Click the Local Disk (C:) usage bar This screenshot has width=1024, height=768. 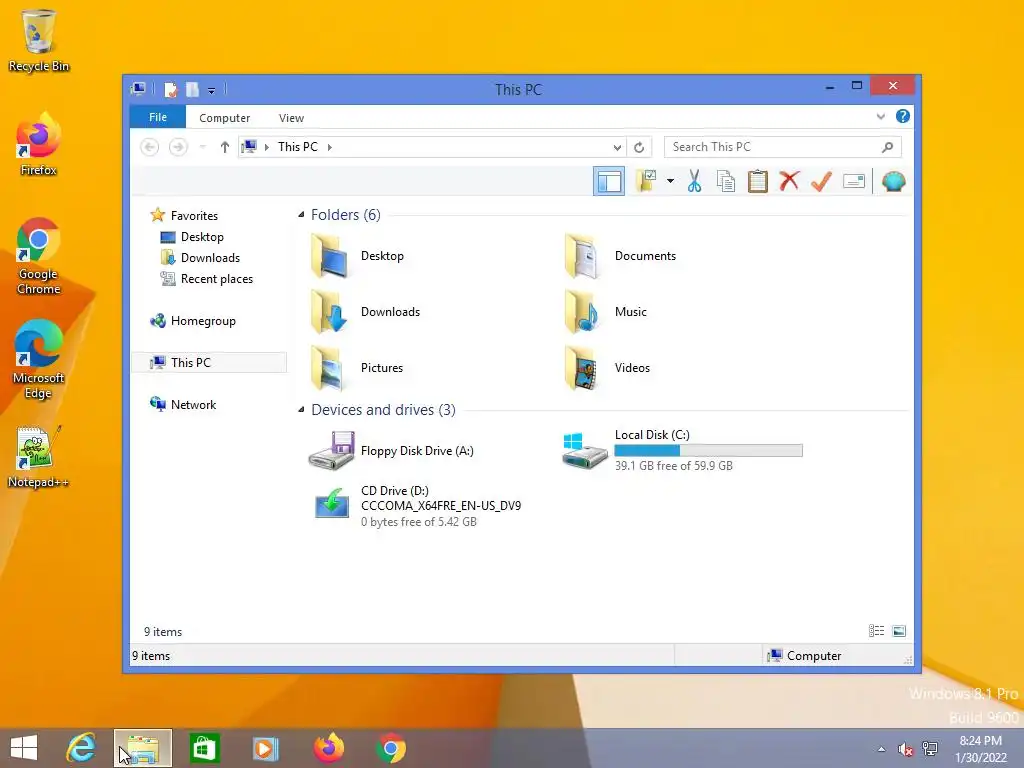pos(709,451)
